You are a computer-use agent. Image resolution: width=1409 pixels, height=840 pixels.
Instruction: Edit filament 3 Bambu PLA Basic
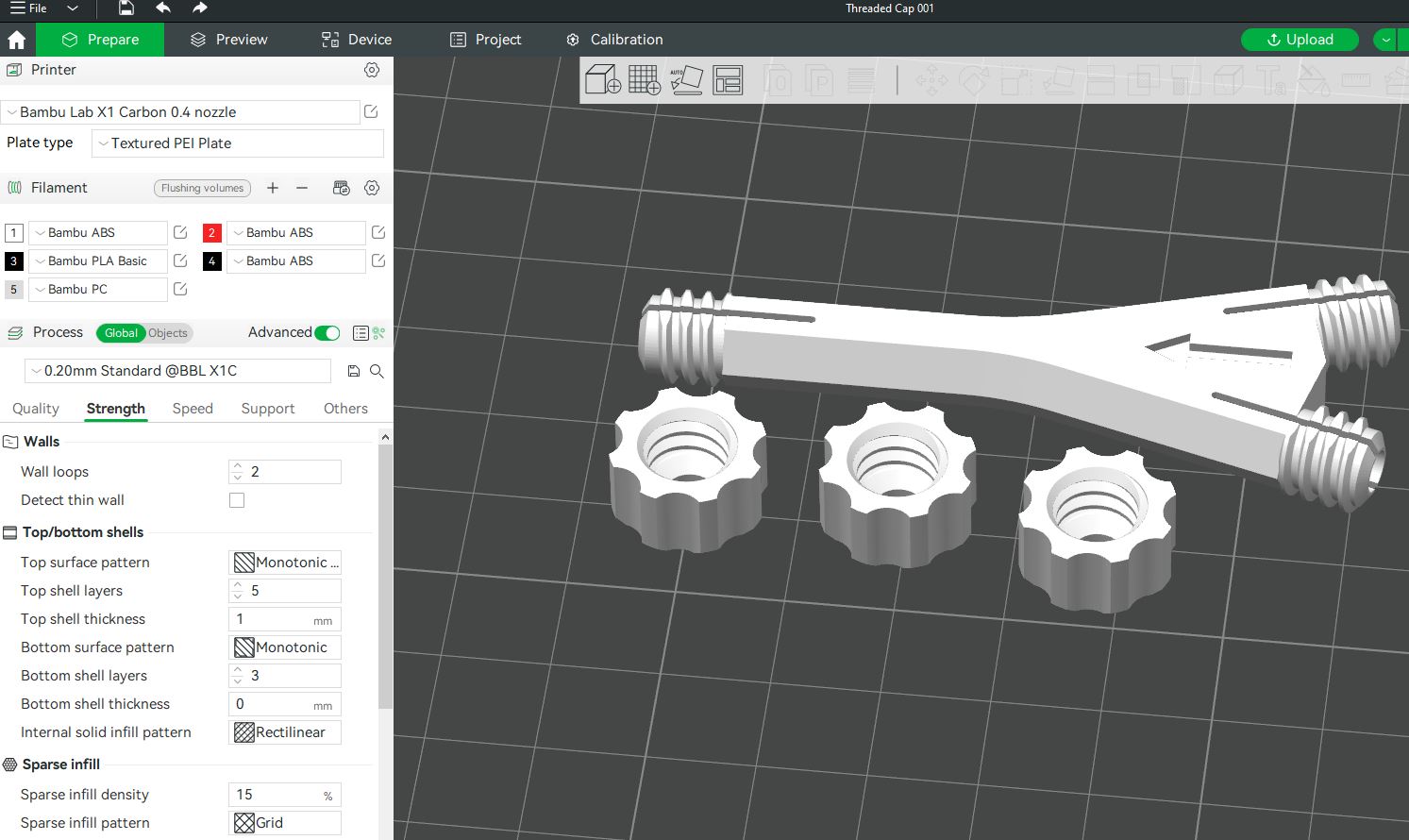pos(179,260)
